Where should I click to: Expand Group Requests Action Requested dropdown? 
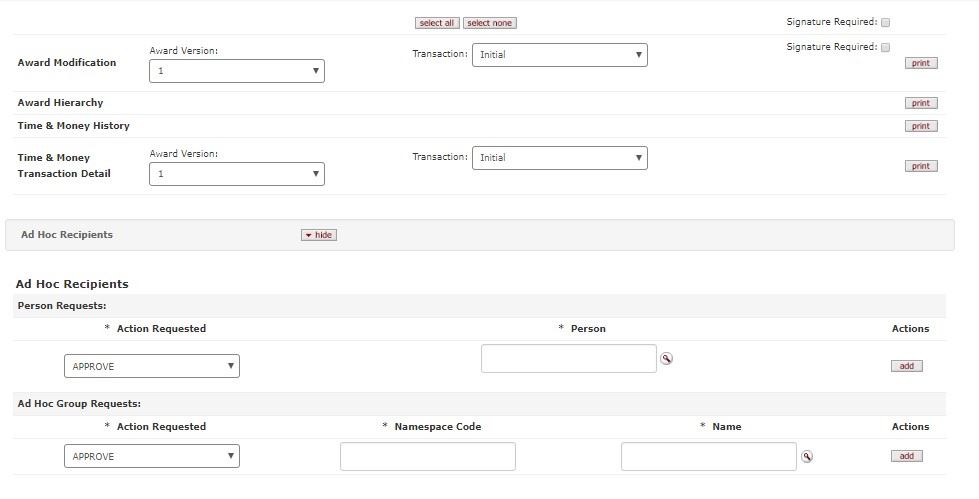point(152,456)
